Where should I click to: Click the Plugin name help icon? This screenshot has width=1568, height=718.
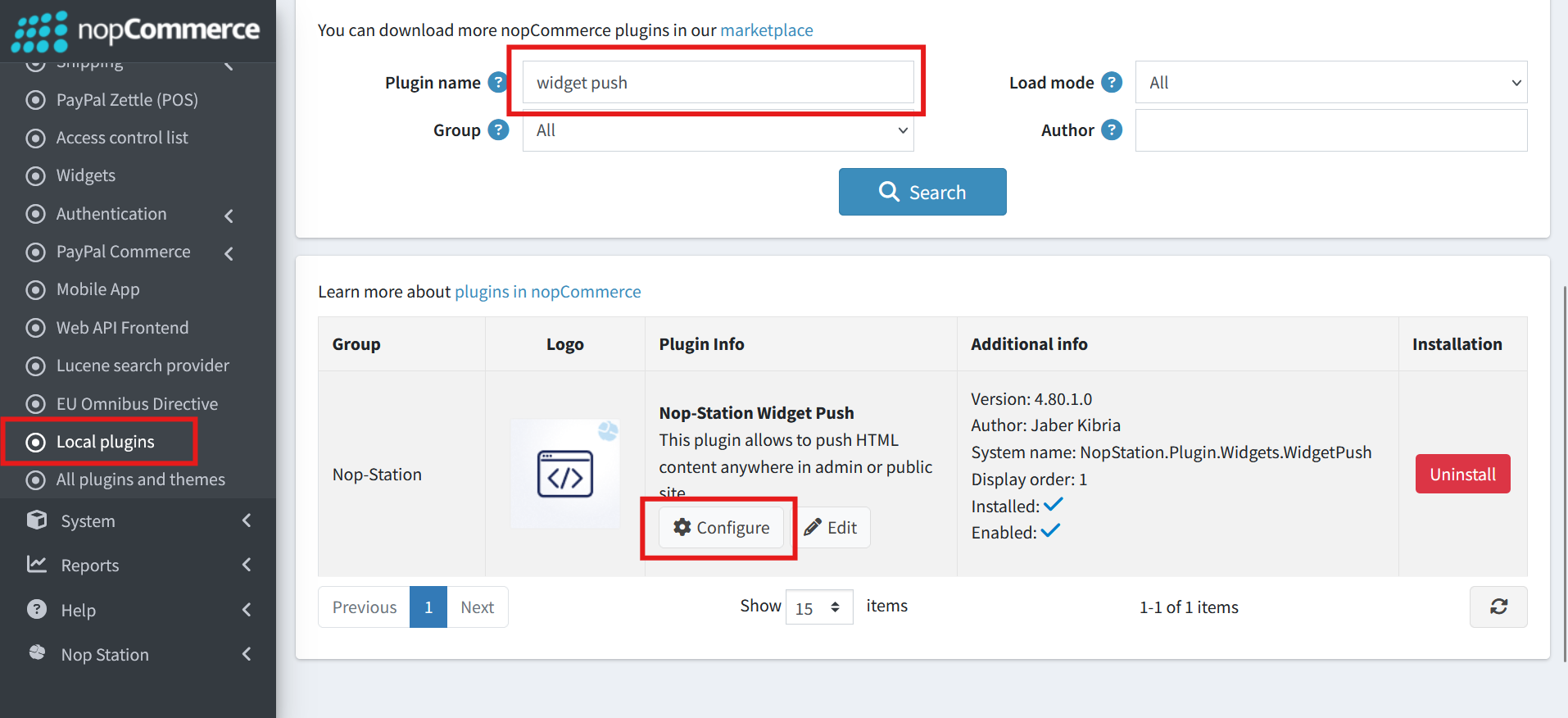(x=497, y=82)
